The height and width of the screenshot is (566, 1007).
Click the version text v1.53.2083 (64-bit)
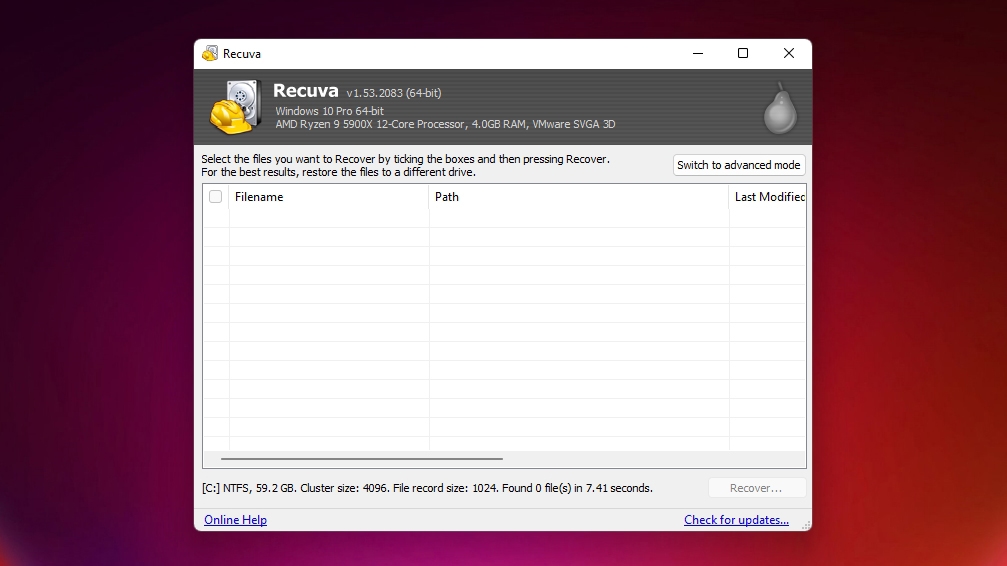point(394,93)
